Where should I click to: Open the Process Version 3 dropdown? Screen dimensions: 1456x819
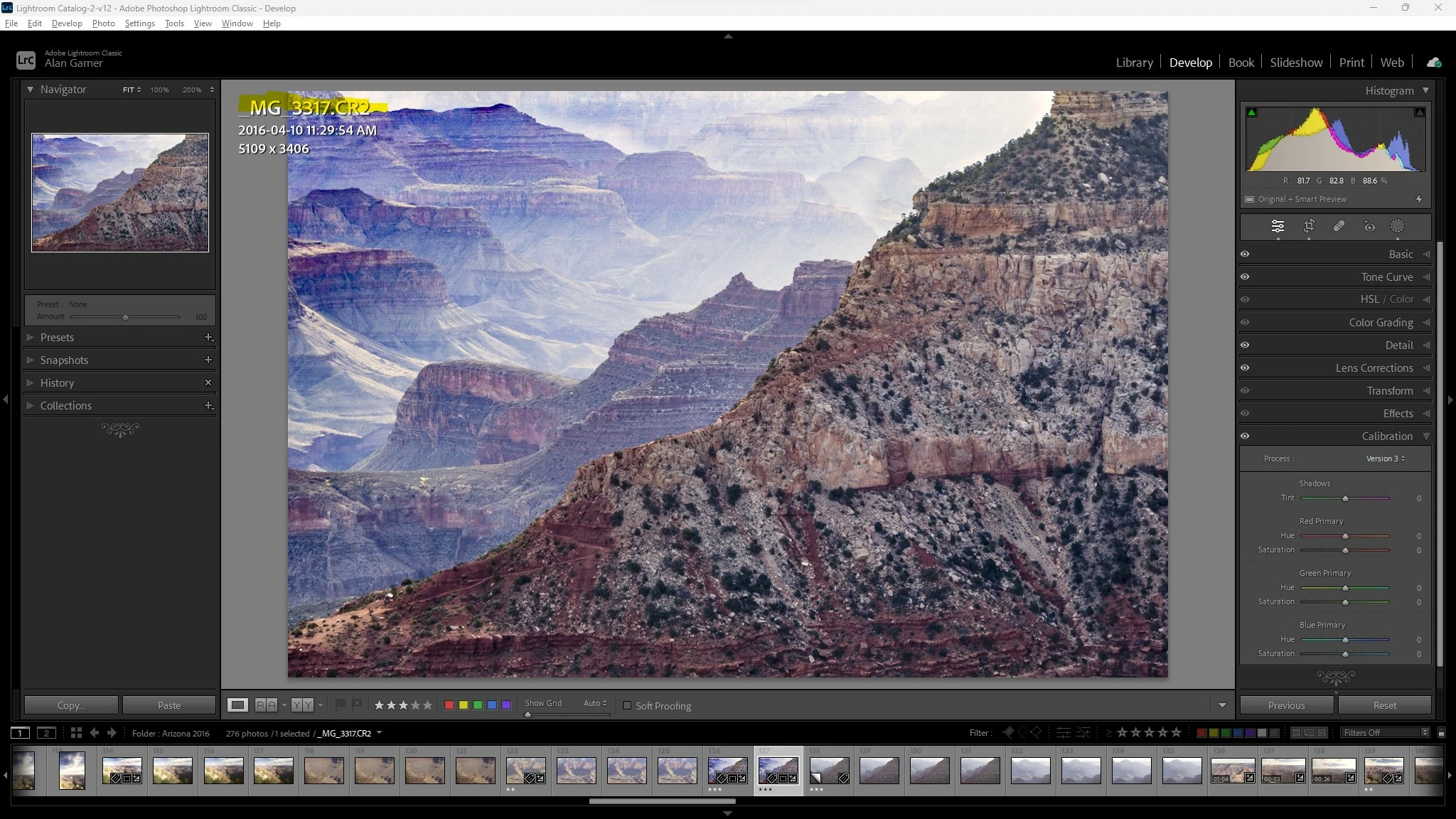point(1385,459)
